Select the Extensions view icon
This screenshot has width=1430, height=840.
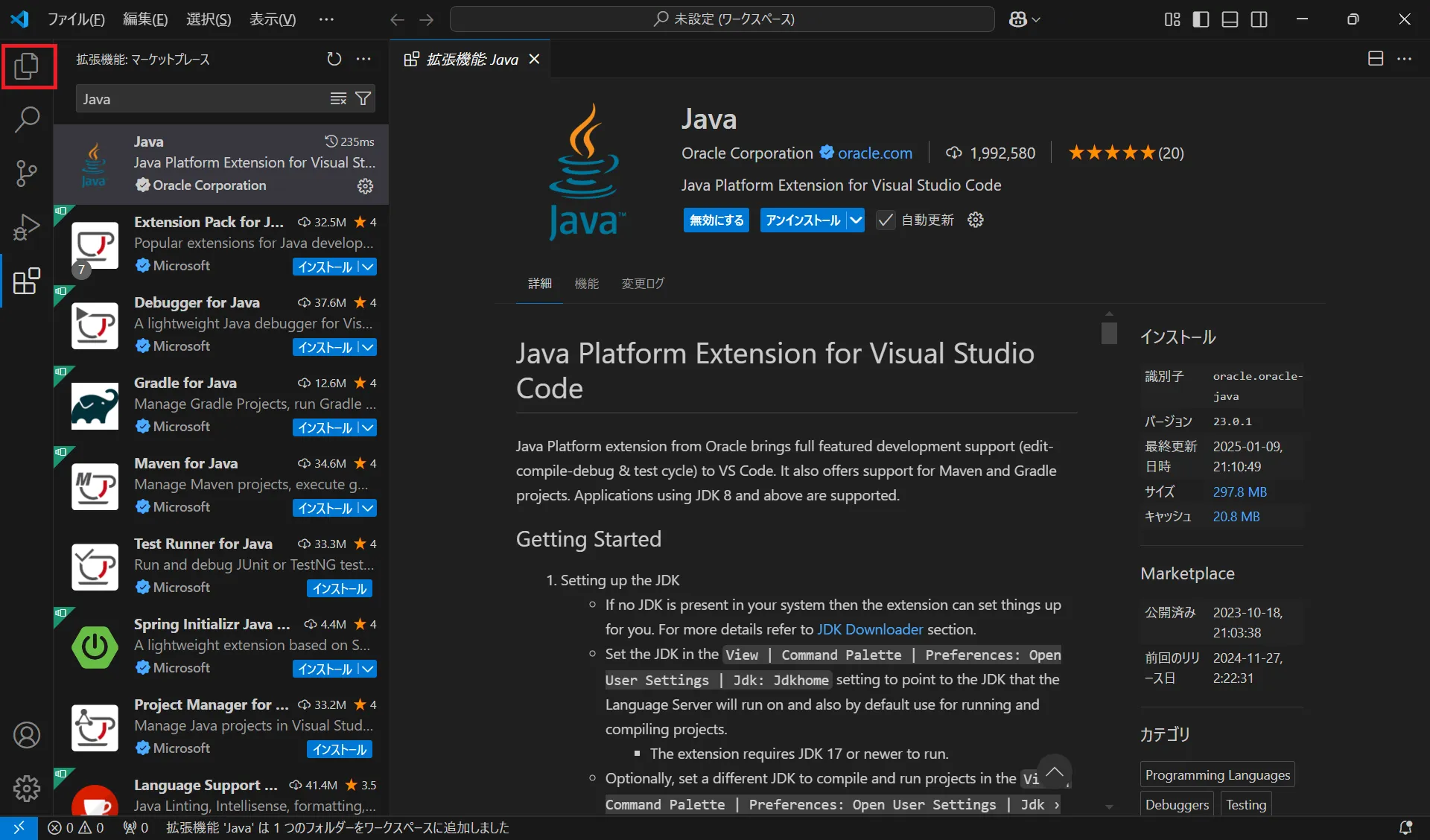point(27,281)
